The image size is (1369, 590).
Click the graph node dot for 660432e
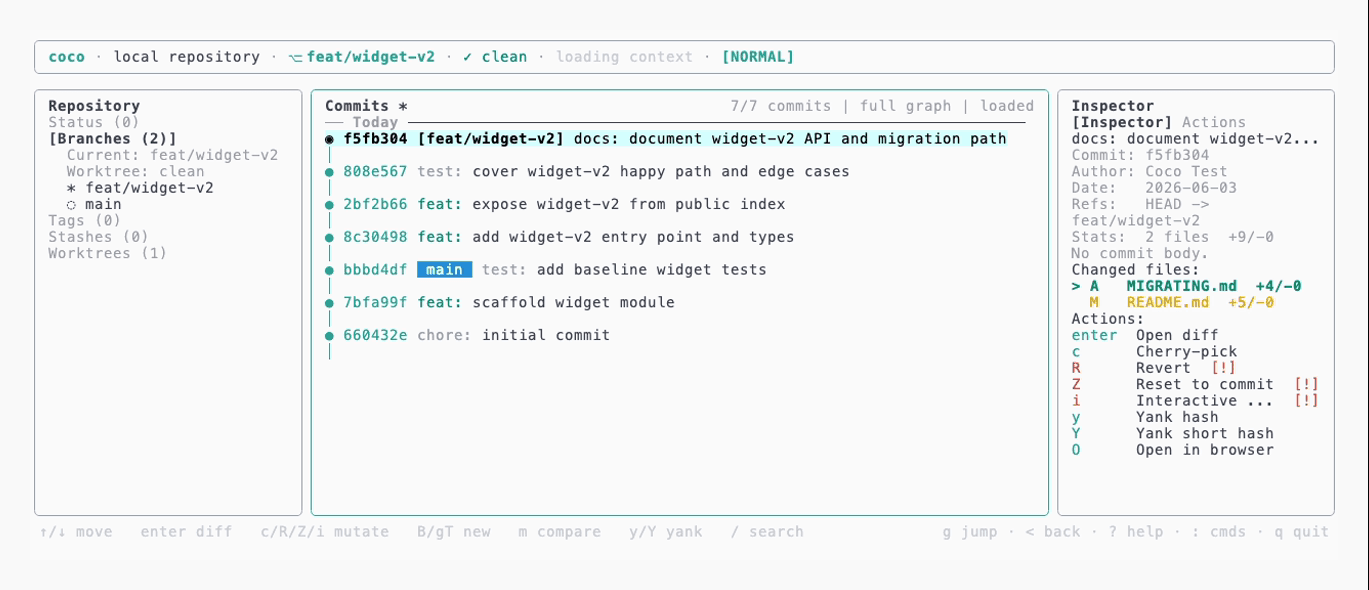(x=329, y=336)
